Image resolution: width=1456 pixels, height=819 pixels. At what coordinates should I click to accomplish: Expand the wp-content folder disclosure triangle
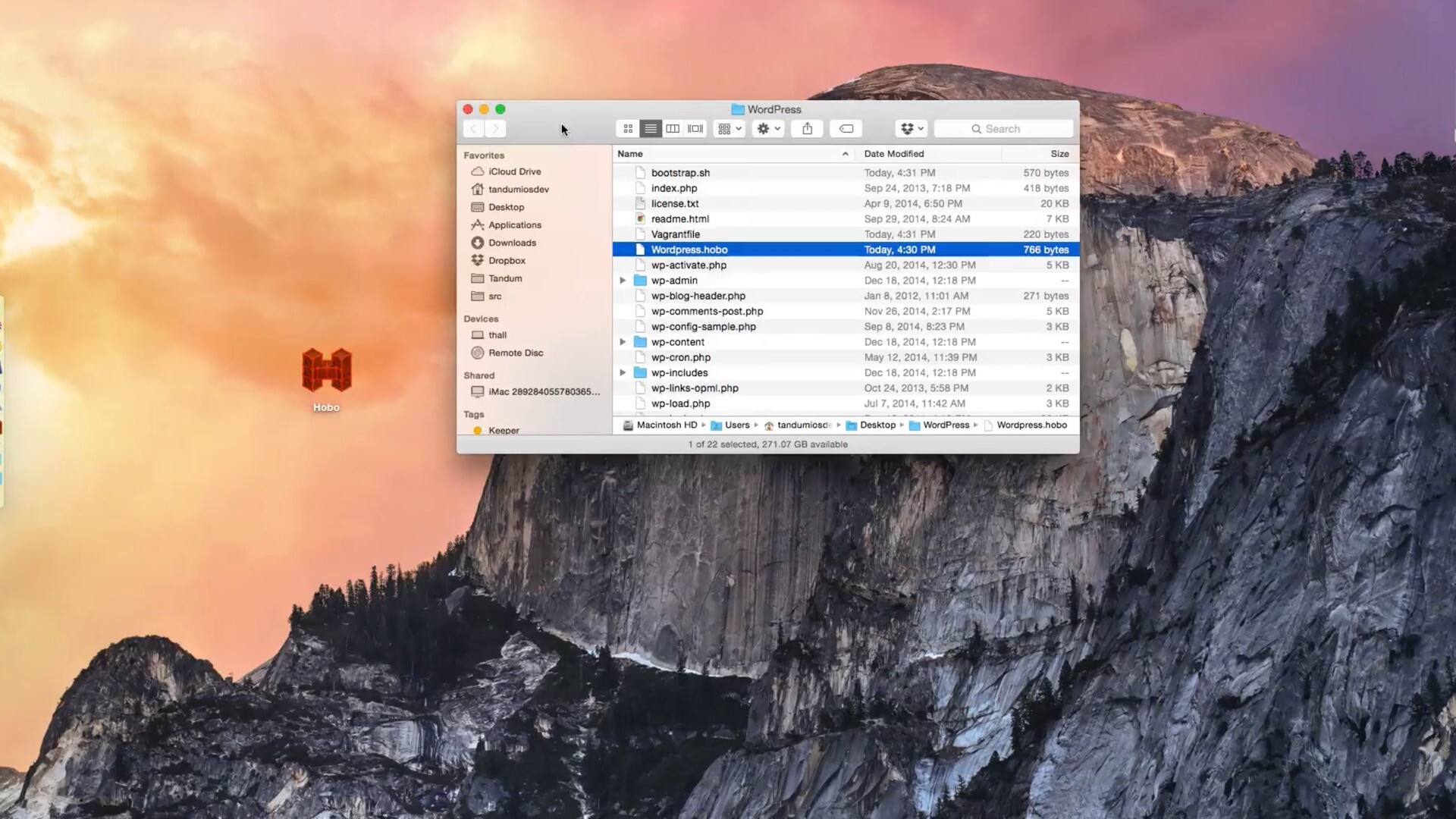[623, 342]
